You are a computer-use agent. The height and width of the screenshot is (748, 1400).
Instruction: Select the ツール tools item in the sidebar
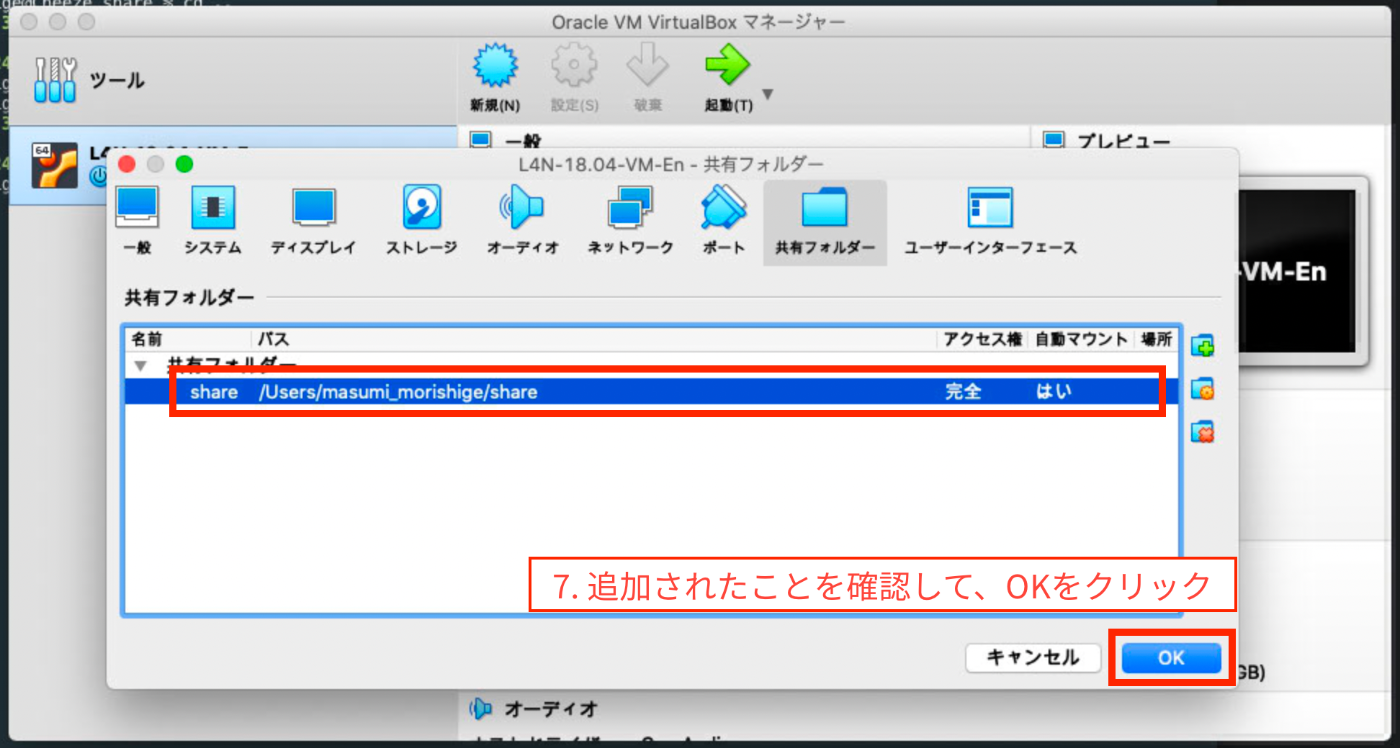pyautogui.click(x=90, y=80)
